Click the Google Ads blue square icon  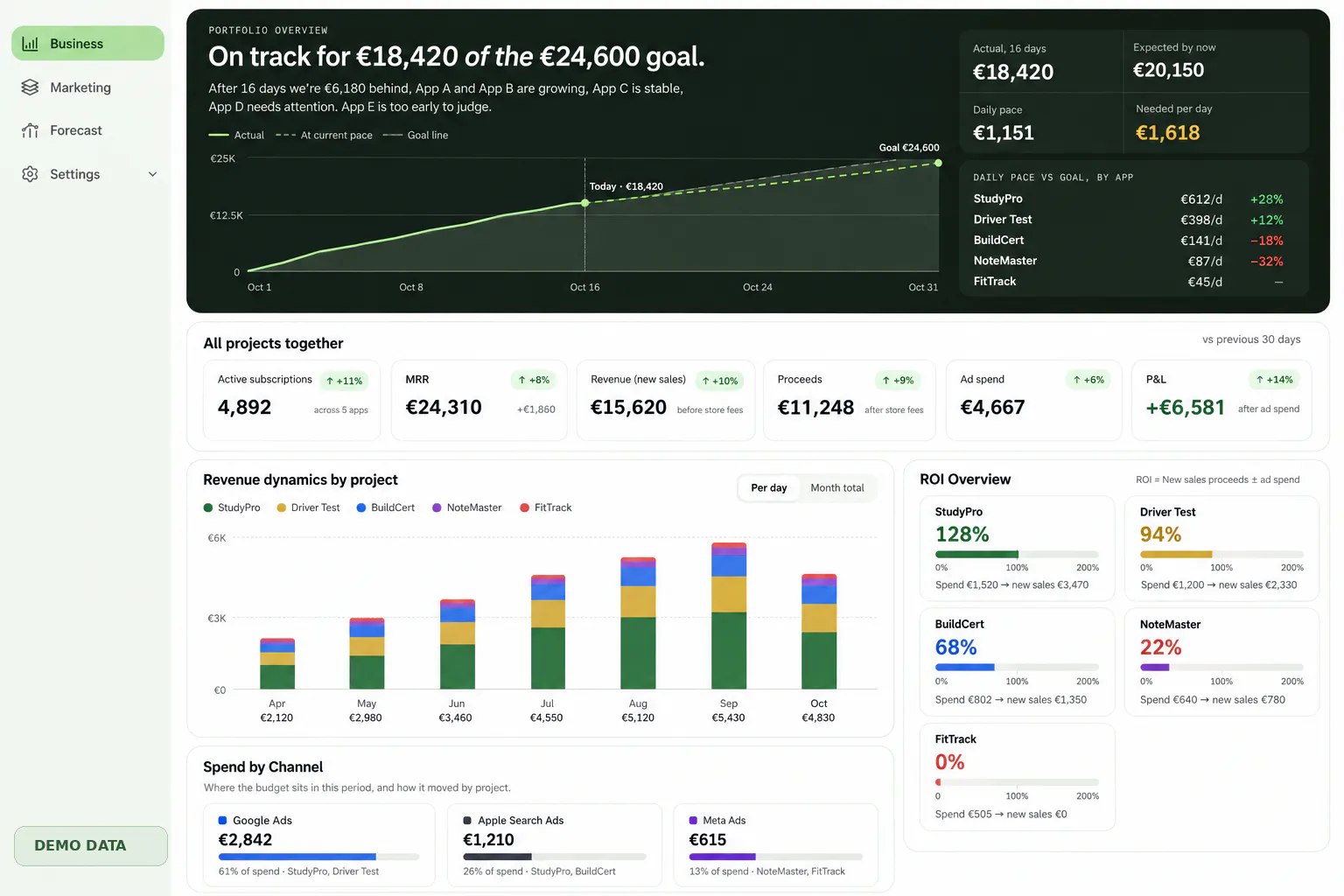(222, 821)
